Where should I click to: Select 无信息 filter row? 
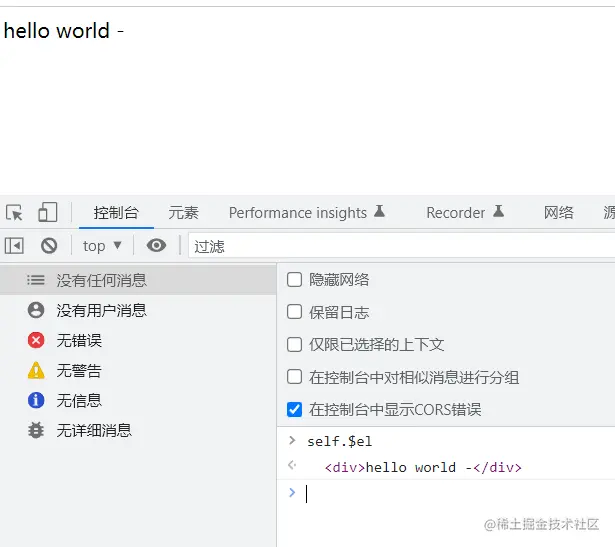pos(138,400)
